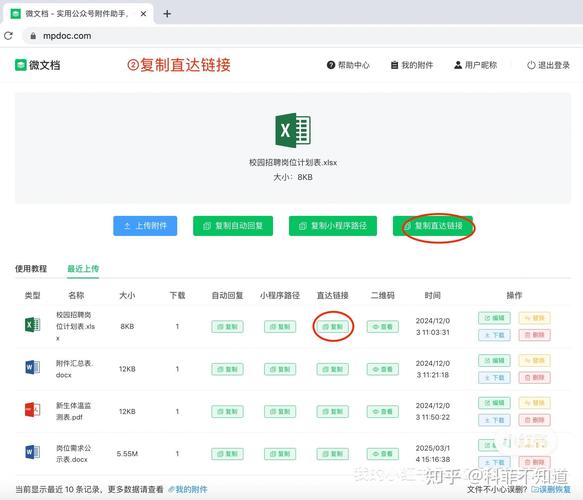
Task: Click the 操作 column header
Action: coord(514,295)
